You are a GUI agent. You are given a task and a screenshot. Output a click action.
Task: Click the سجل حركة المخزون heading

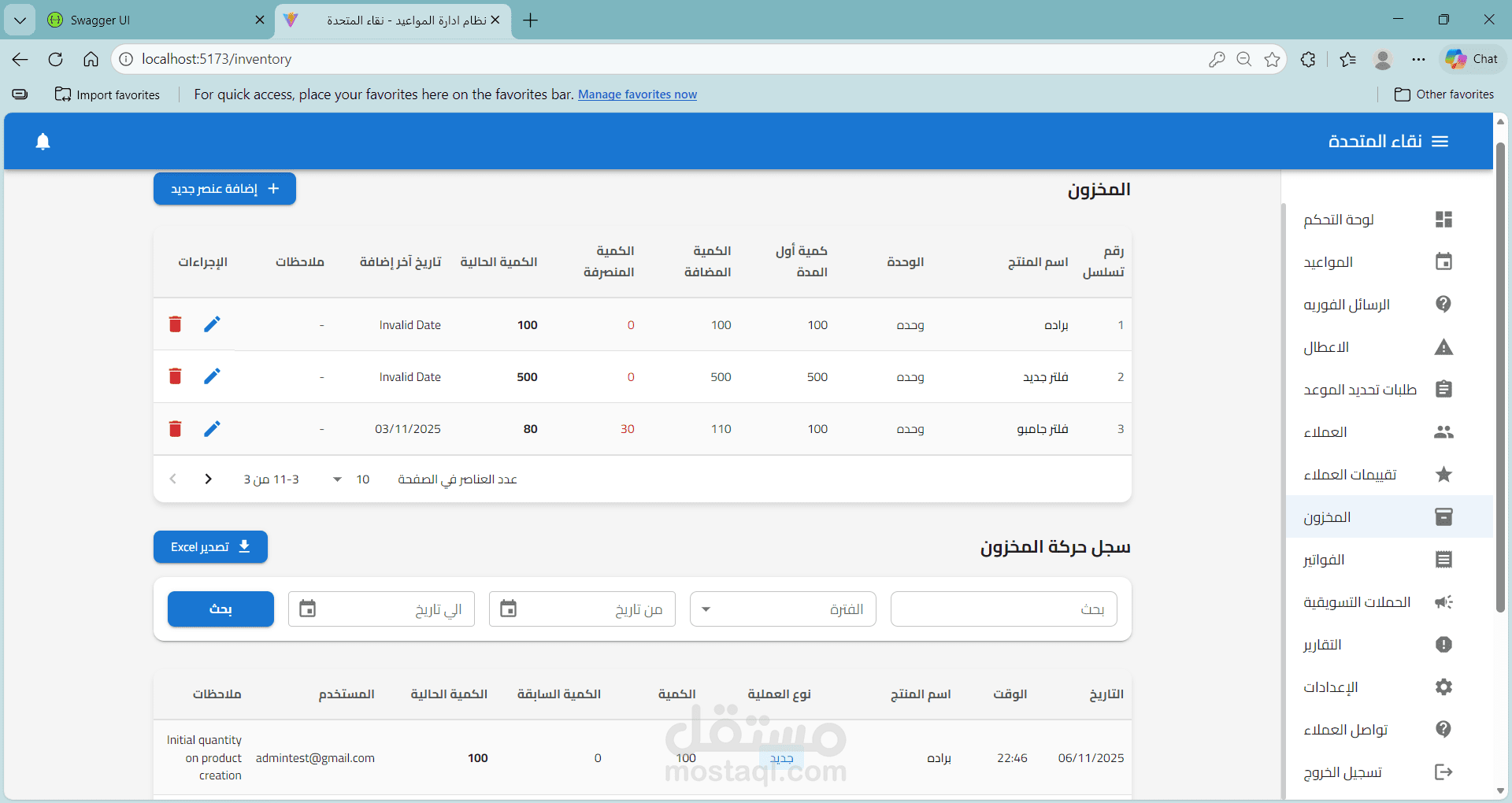pyautogui.click(x=1055, y=547)
